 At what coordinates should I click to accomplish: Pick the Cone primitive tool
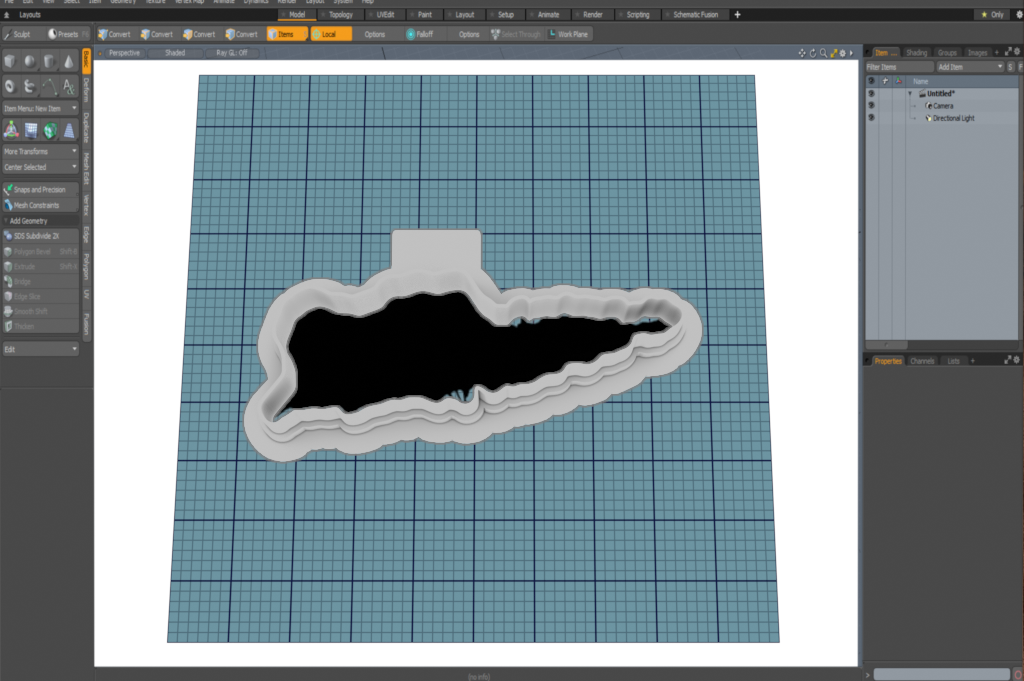68,62
